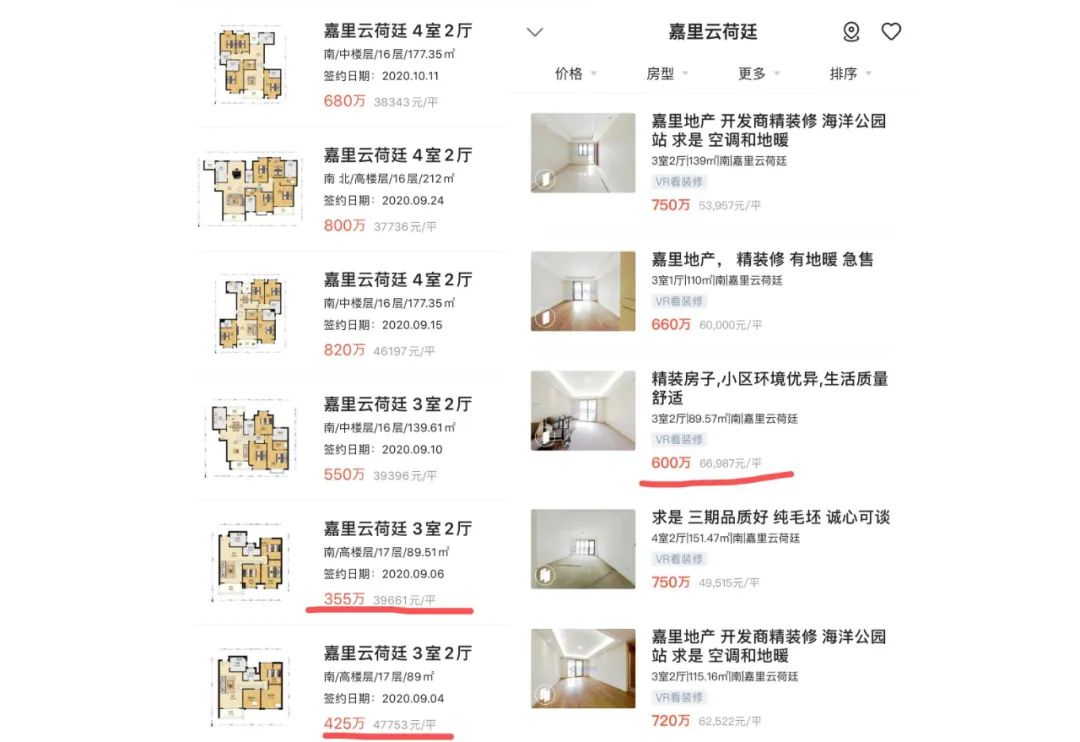Open the 排序 sort dropdown
This screenshot has height=742, width=1080.
point(850,74)
